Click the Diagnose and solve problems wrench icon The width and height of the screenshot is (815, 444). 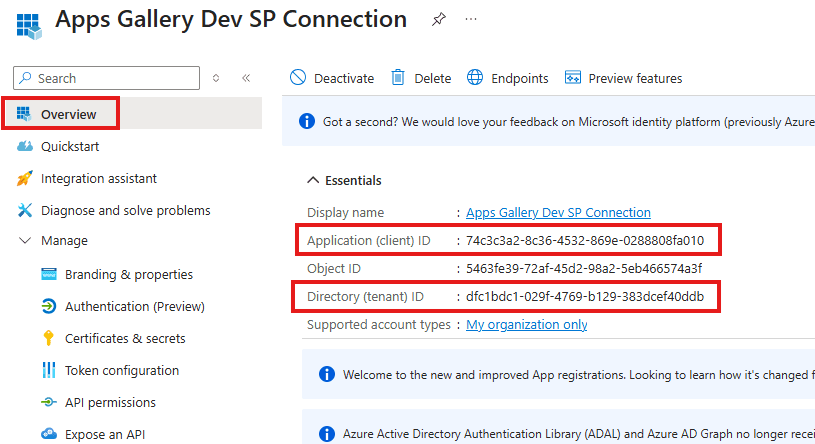24,210
